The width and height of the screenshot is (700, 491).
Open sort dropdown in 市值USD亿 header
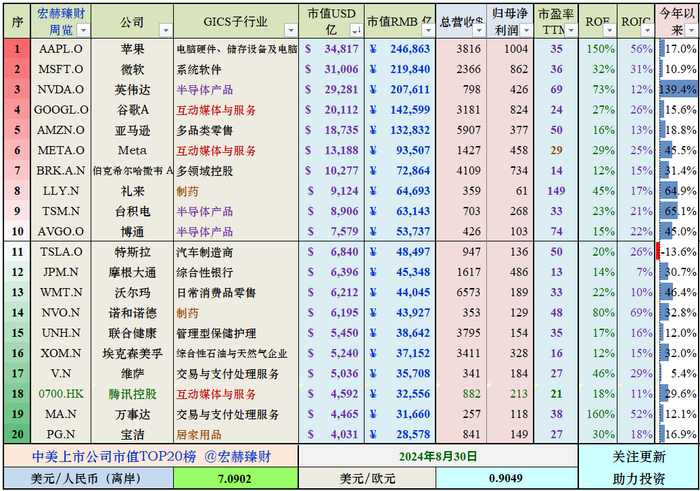(356, 30)
